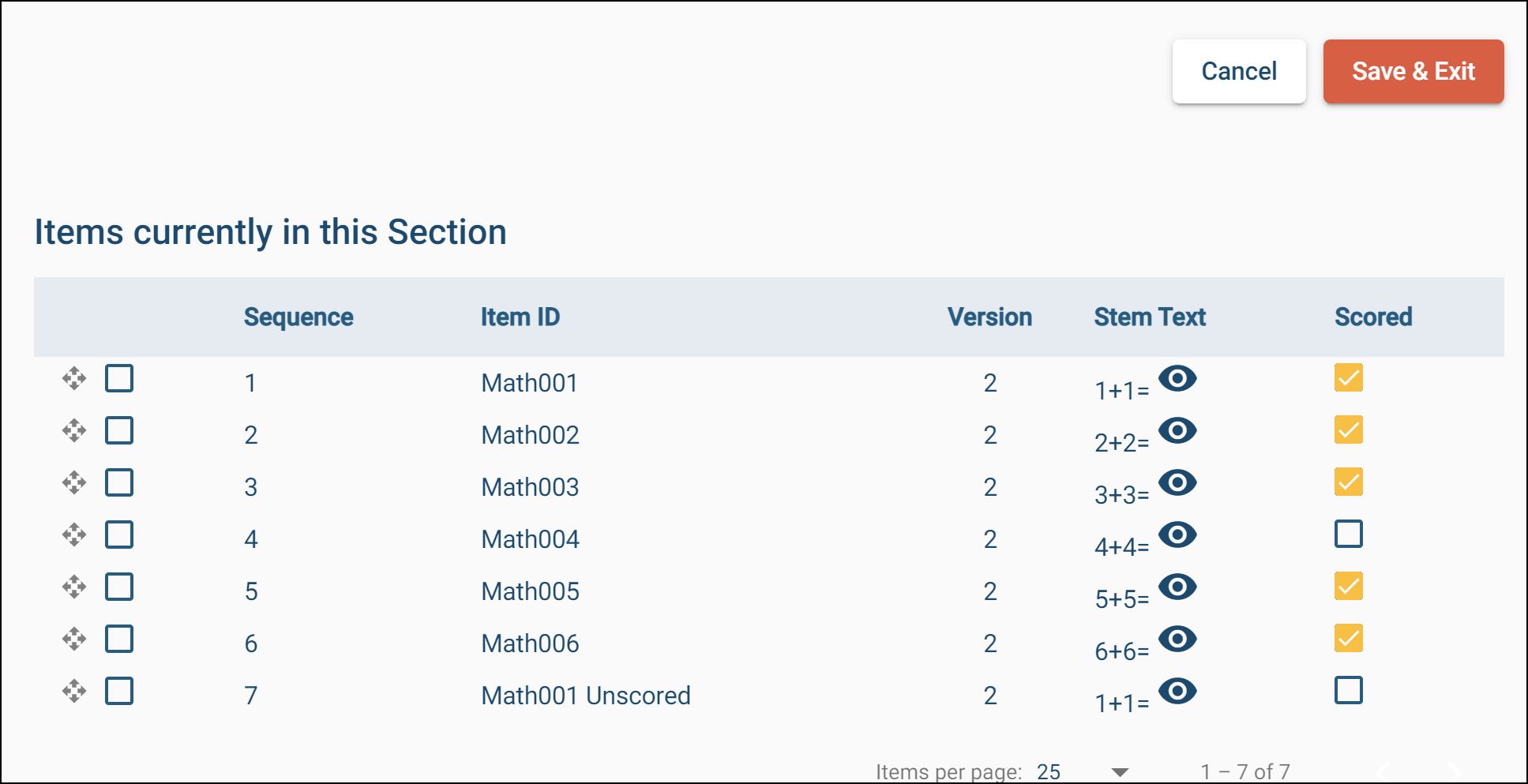Click move handle on Math004 row

tap(74, 535)
